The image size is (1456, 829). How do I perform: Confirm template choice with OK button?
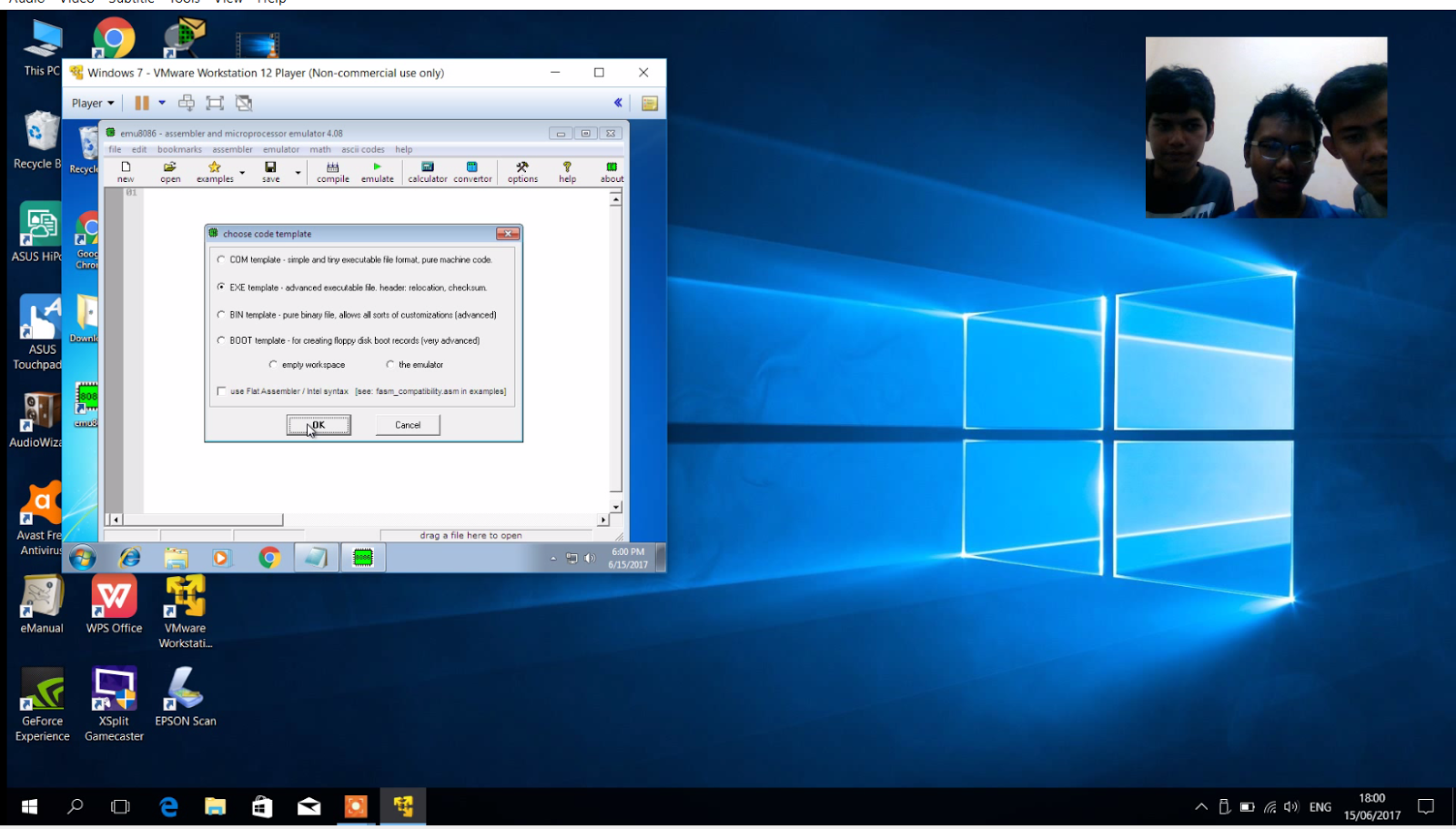[318, 425]
